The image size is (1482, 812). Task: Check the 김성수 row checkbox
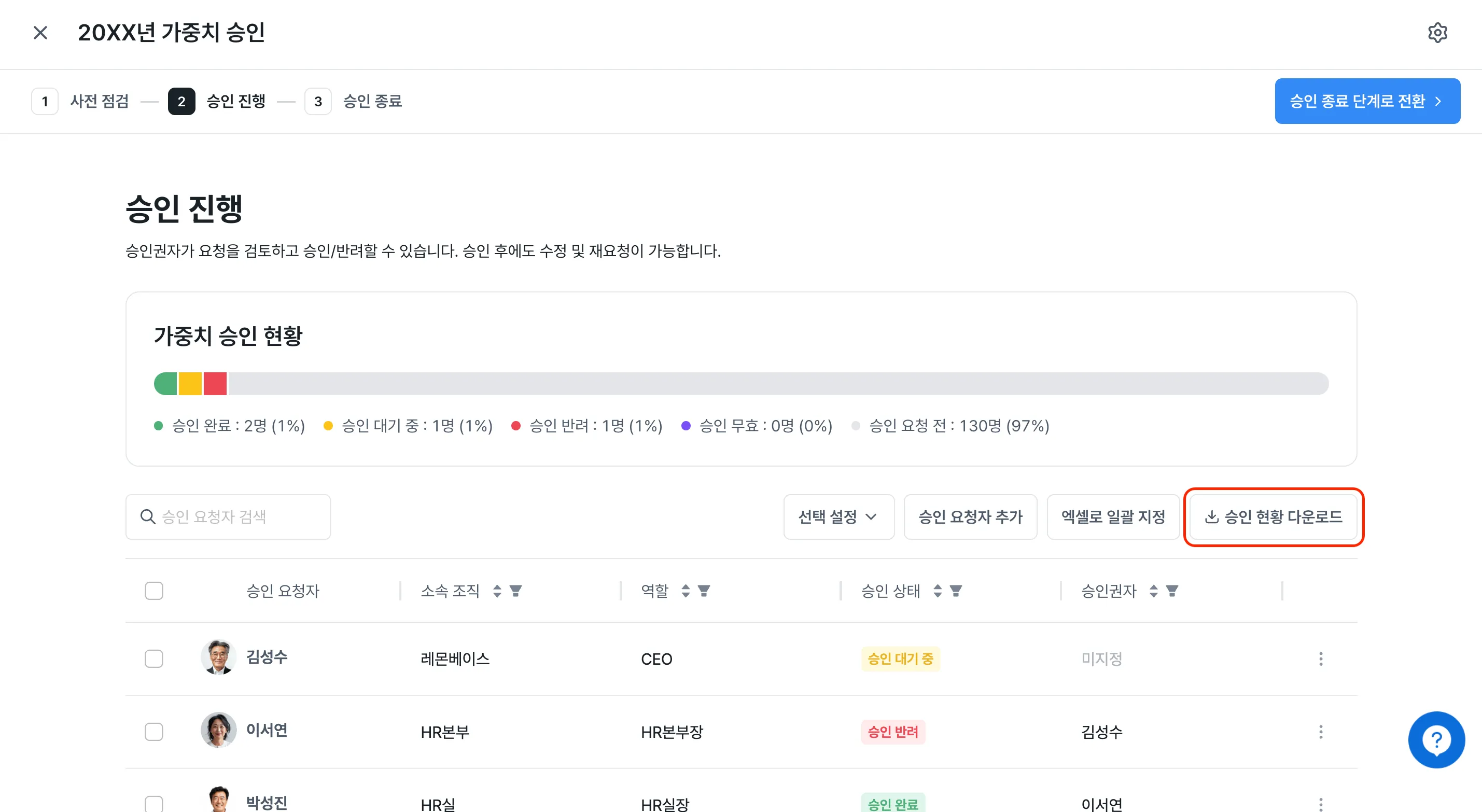(154, 659)
